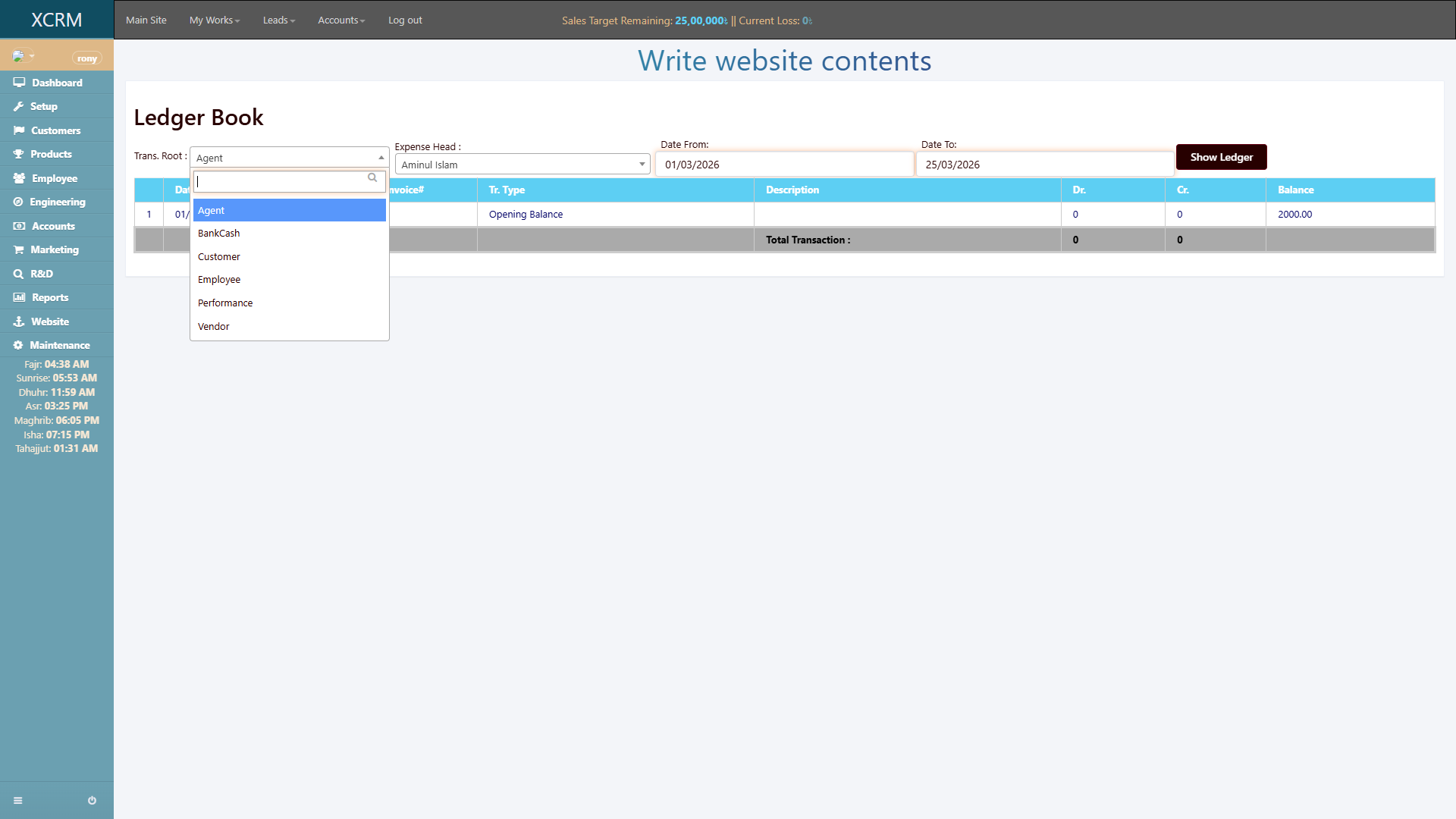
Task: Click the R&D magnifier icon
Action: (19, 274)
